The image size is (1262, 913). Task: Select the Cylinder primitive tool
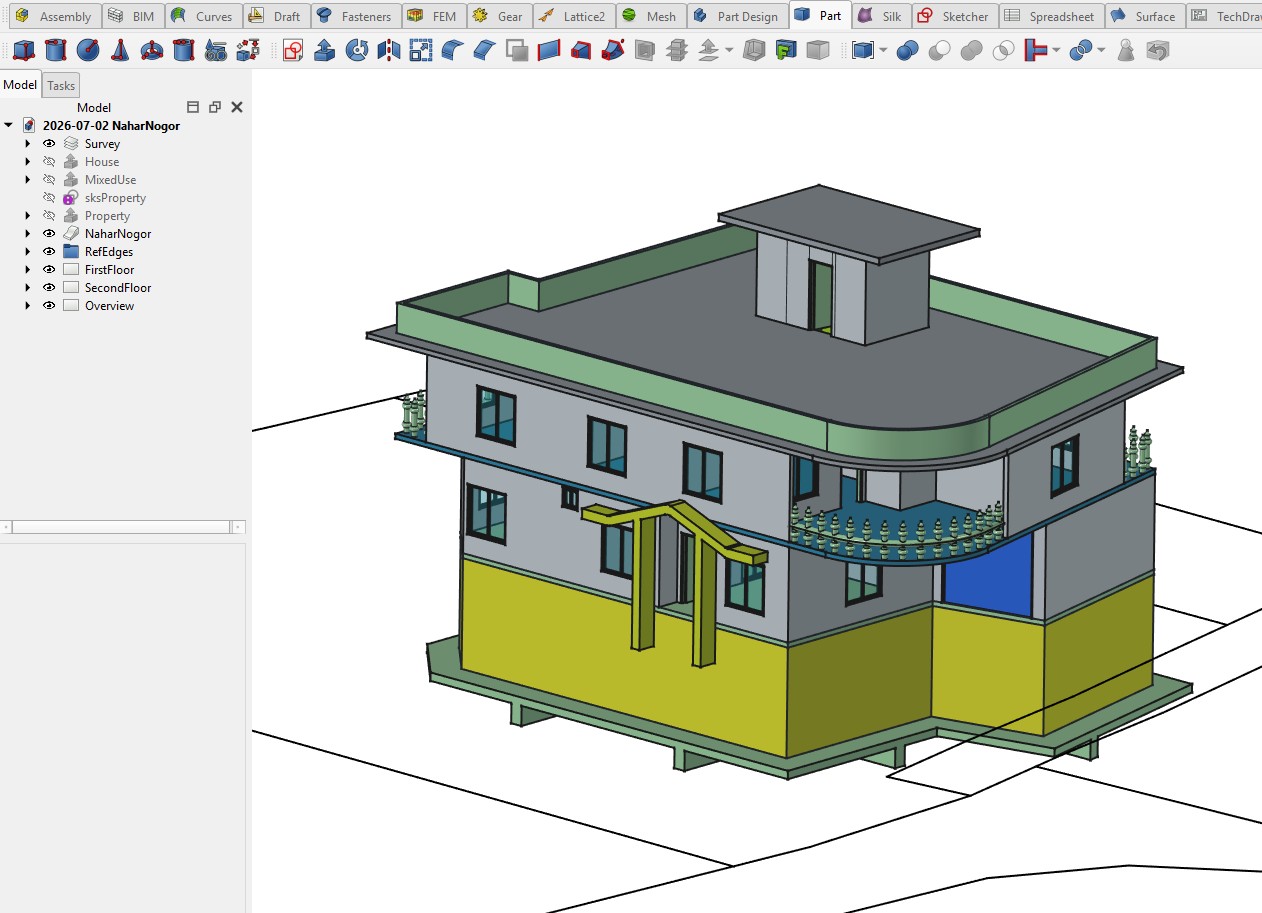pyautogui.click(x=56, y=50)
